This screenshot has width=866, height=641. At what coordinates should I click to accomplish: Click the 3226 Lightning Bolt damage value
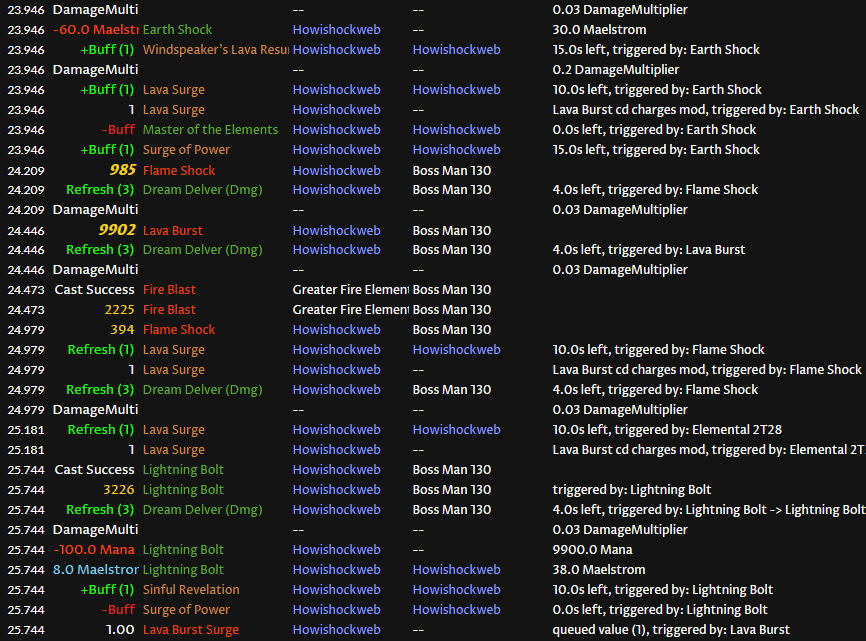(119, 490)
